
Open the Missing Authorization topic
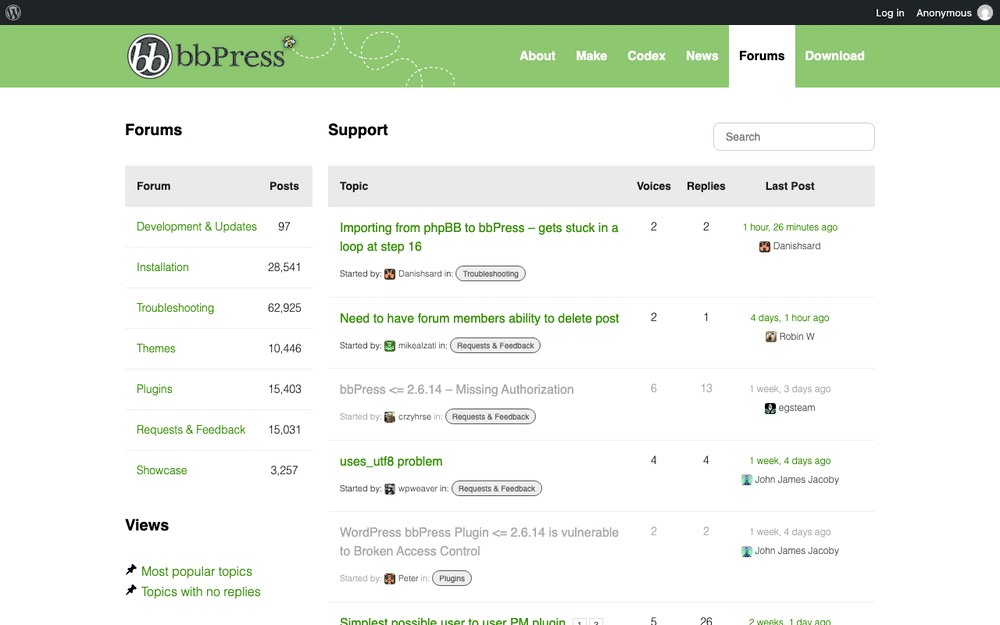pyautogui.click(x=457, y=390)
